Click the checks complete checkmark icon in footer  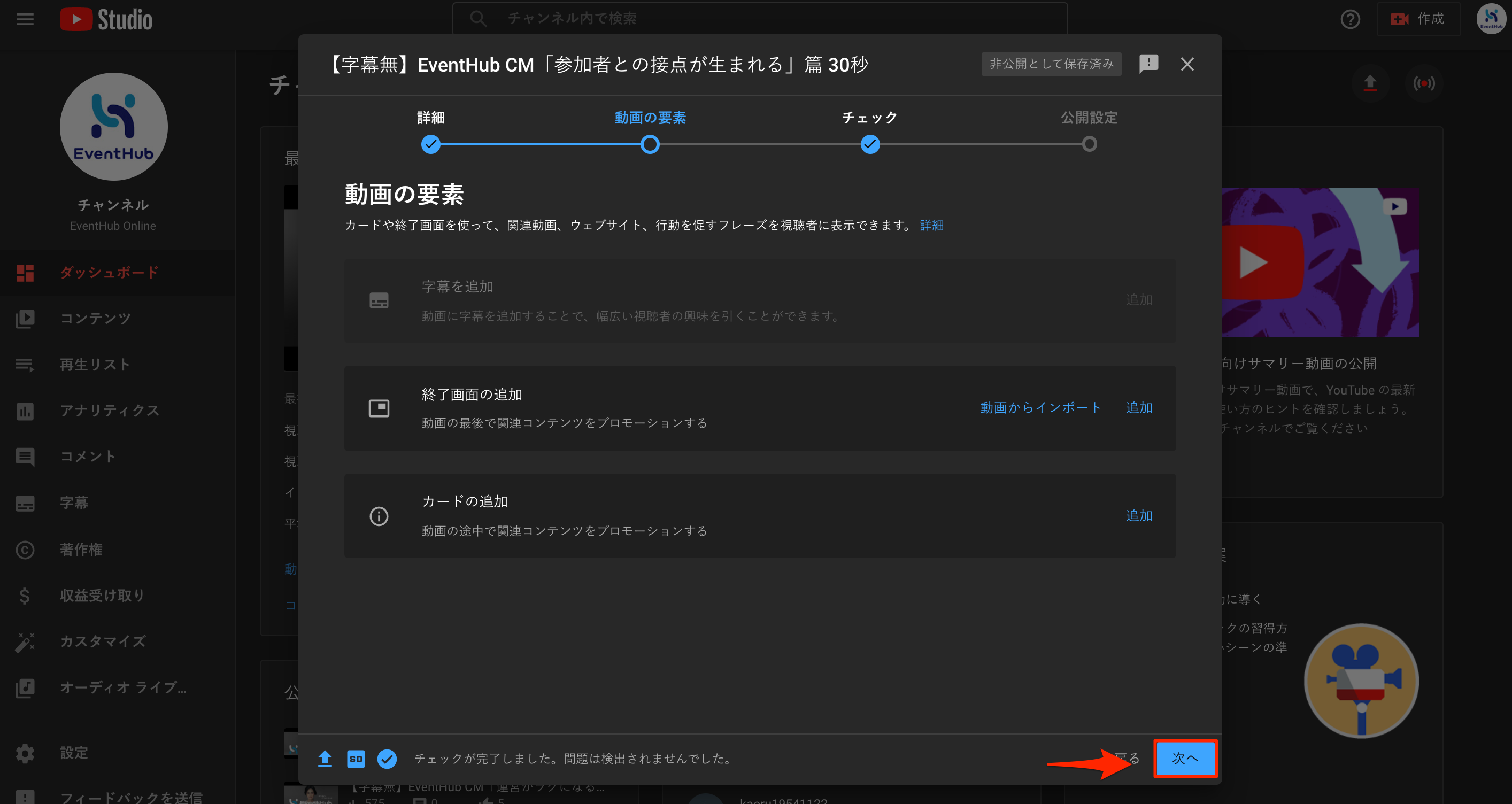pyautogui.click(x=387, y=759)
